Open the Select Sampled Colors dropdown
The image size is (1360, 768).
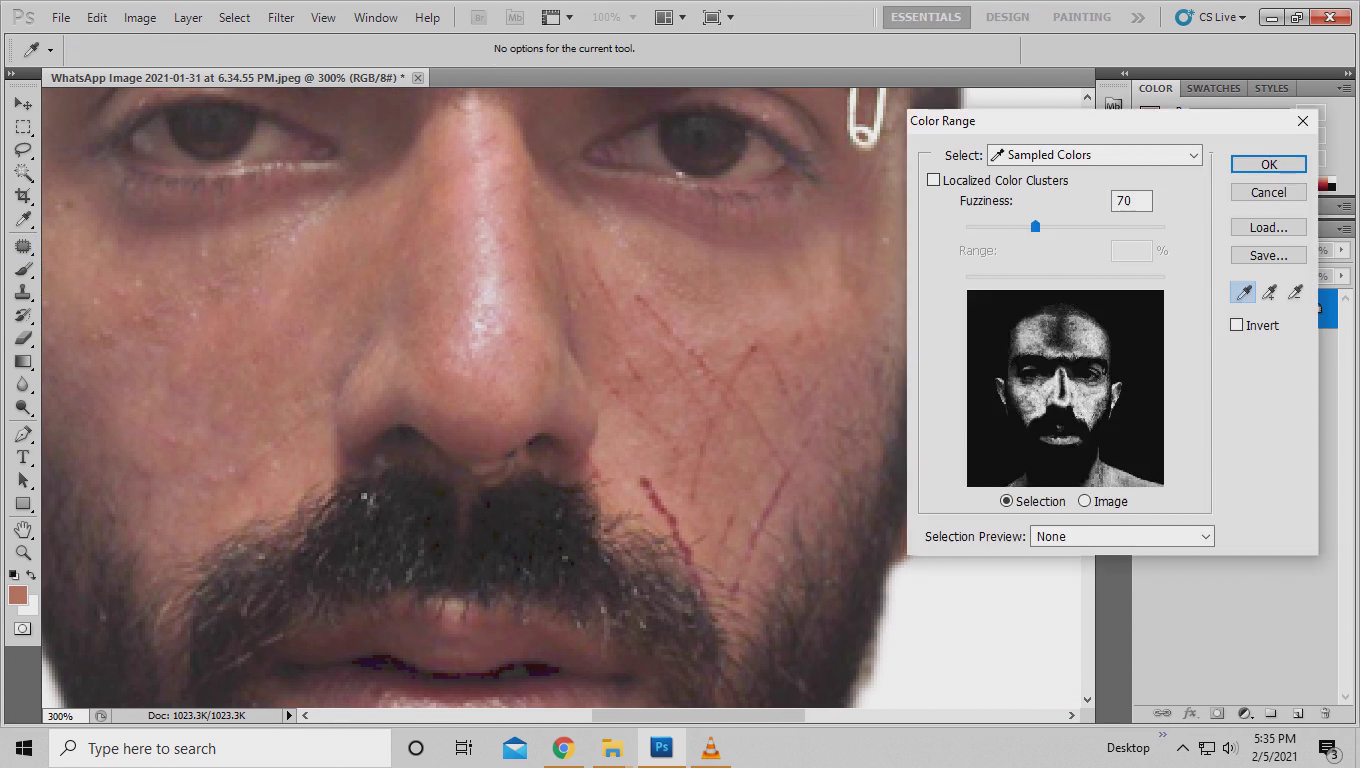click(x=1094, y=155)
